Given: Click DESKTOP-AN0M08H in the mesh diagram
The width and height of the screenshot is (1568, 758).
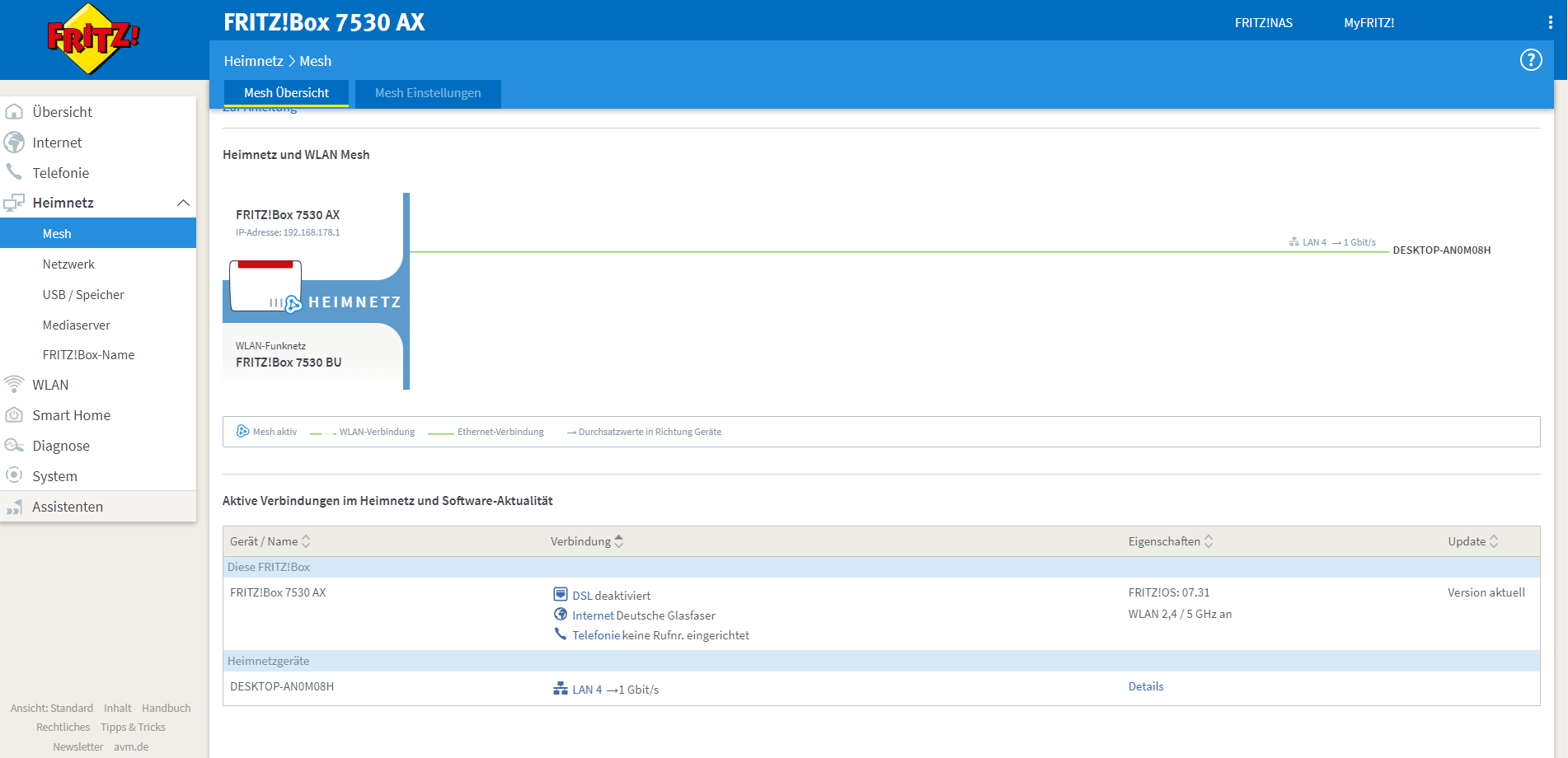Looking at the screenshot, I should [1442, 250].
